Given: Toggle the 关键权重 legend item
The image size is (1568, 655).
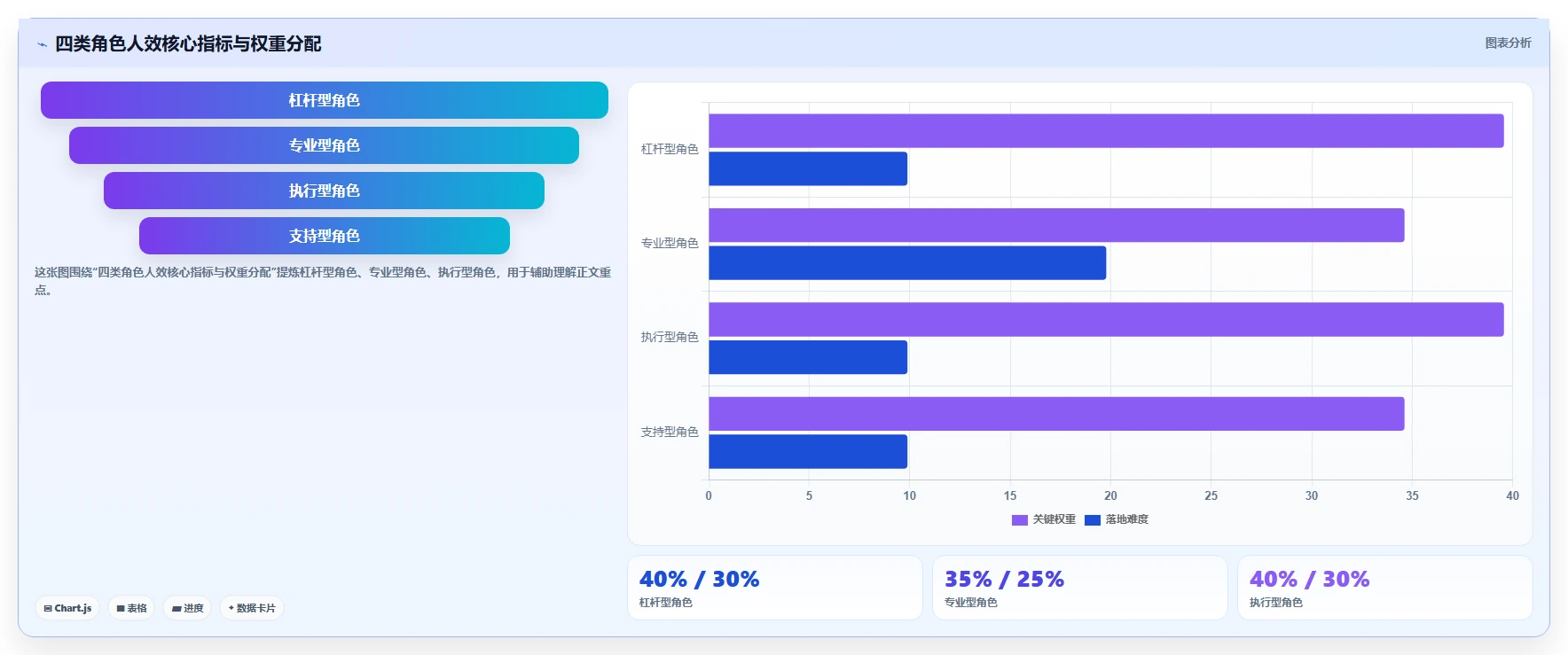Looking at the screenshot, I should [x=1044, y=519].
